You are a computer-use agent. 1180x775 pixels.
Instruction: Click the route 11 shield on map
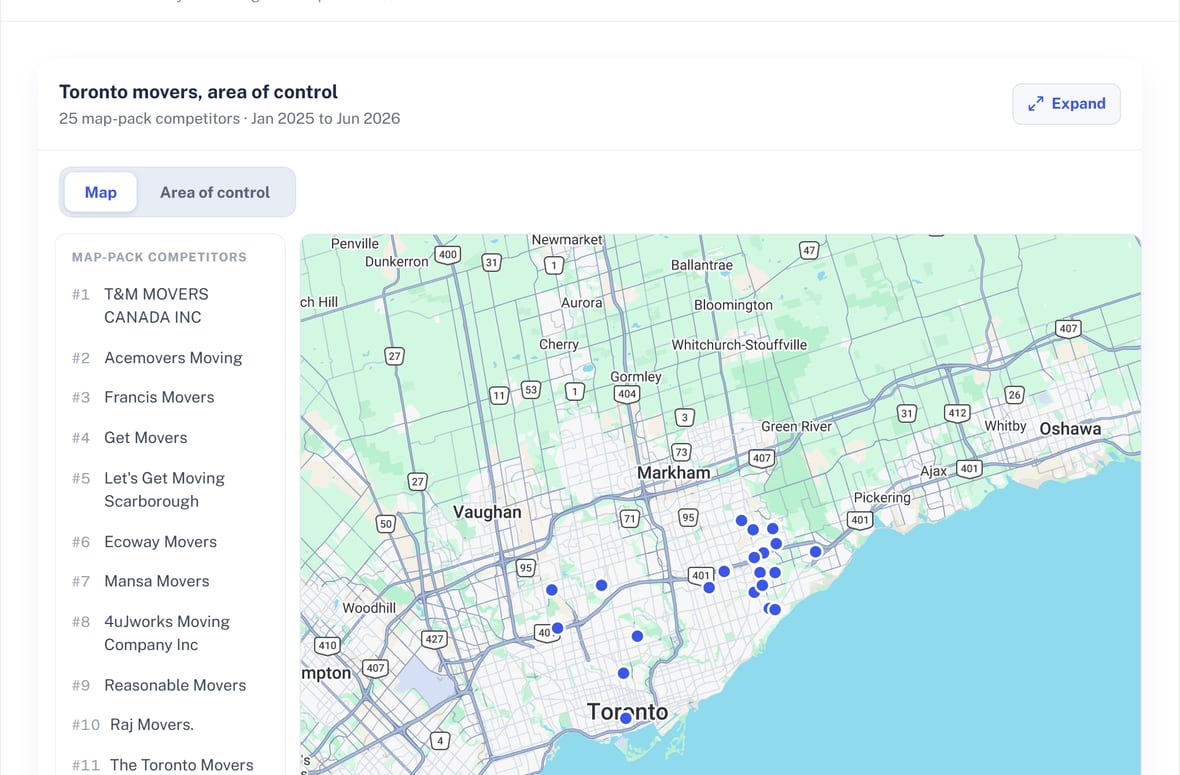click(x=499, y=395)
